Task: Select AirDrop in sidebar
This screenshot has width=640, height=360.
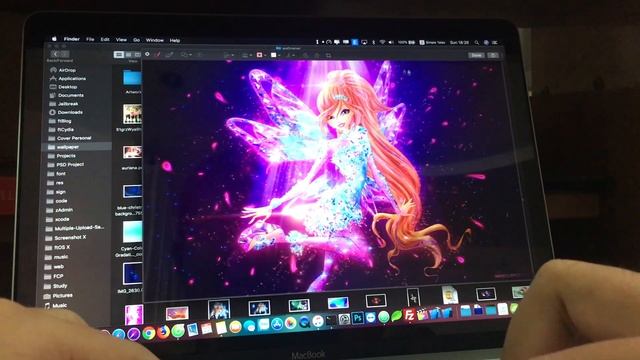Action: coord(63,70)
